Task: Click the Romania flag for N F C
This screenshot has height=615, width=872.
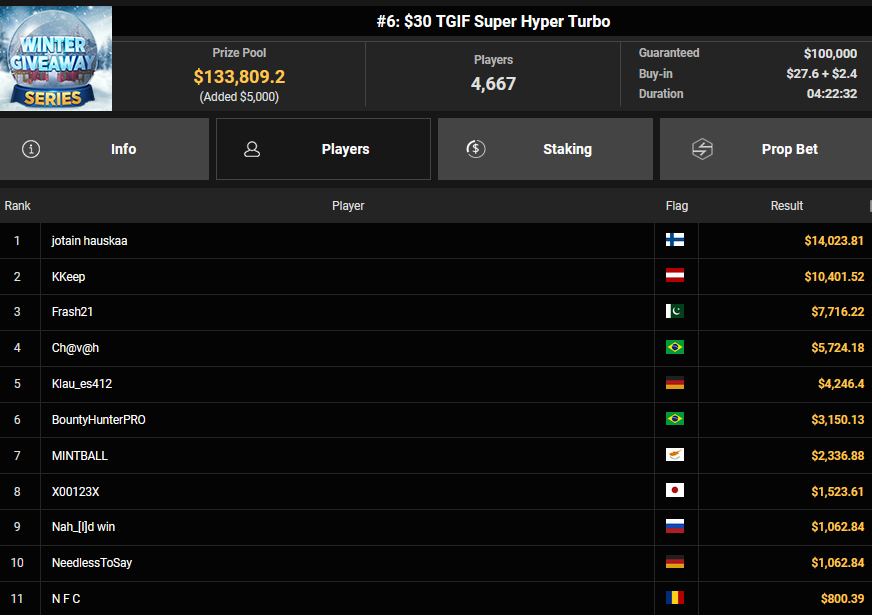Action: point(675,598)
